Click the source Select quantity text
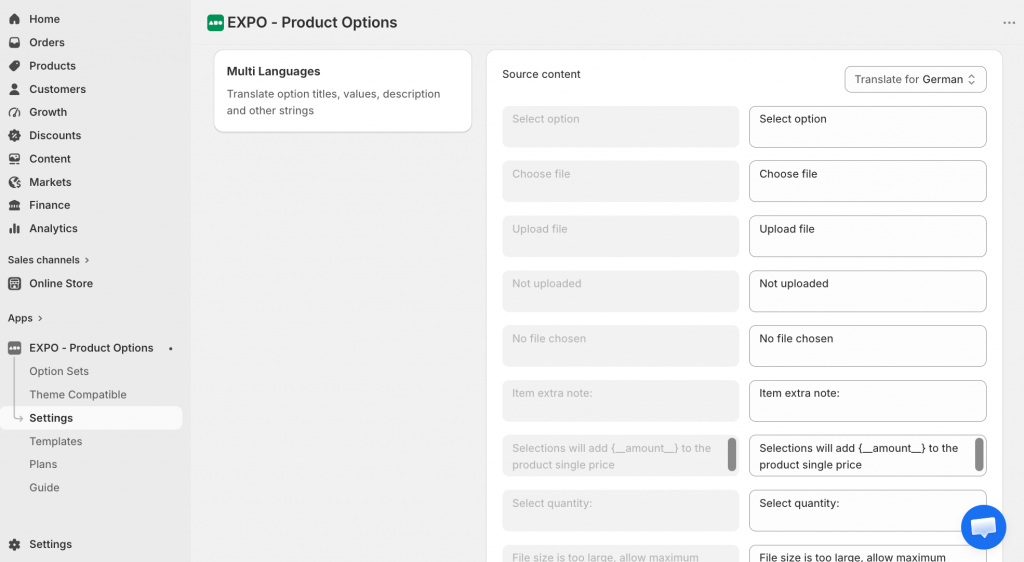The image size is (1024, 562). pyautogui.click(x=552, y=503)
